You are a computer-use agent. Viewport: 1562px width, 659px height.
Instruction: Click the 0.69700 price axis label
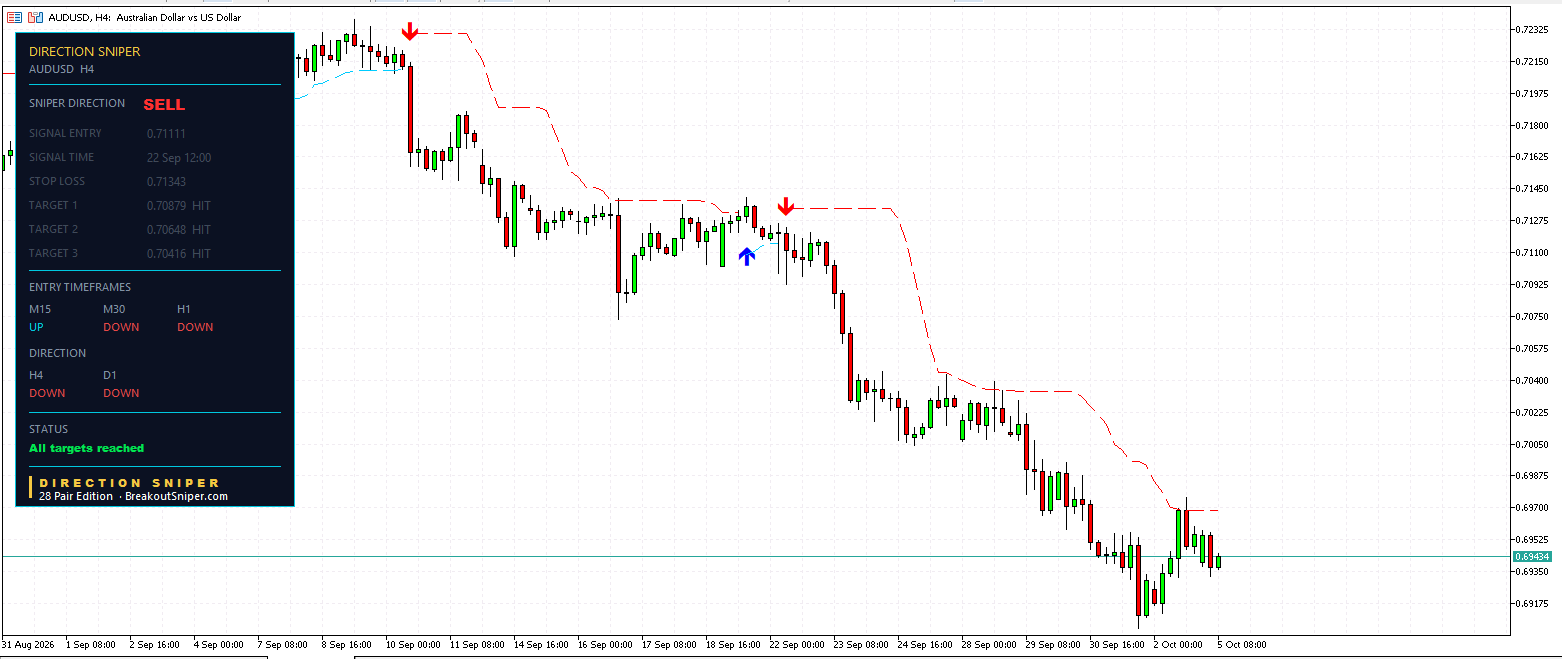(x=1532, y=507)
